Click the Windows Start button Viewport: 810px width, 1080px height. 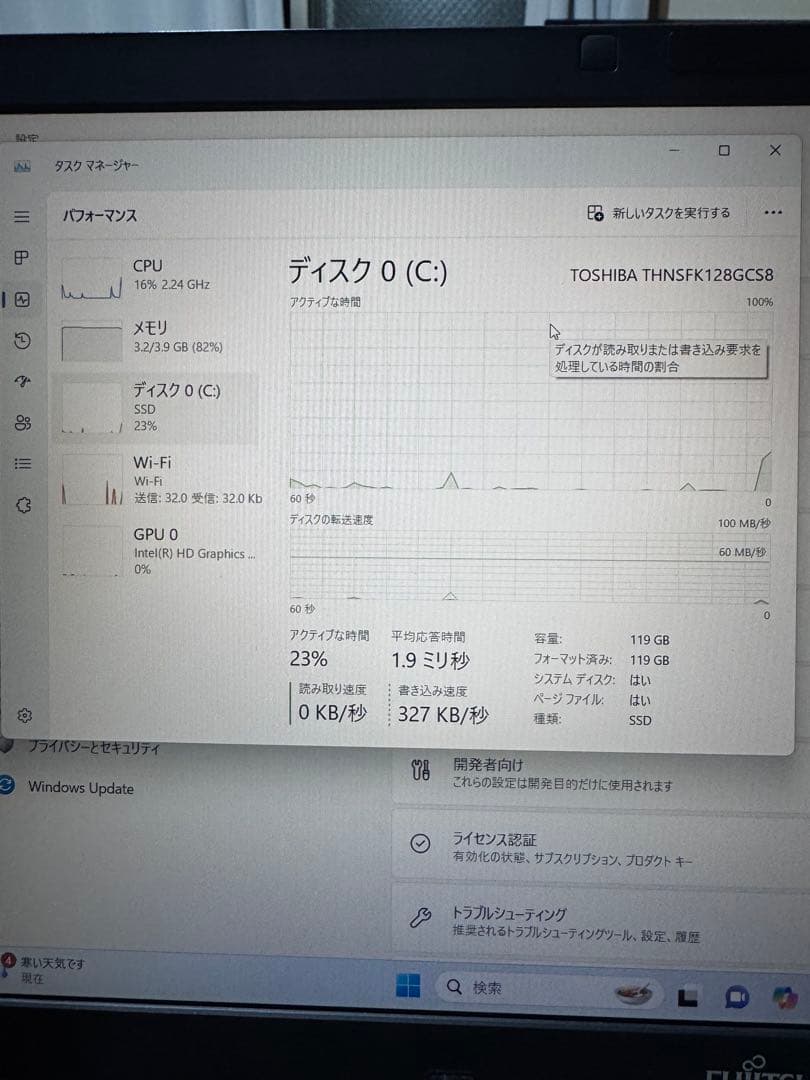(408, 985)
